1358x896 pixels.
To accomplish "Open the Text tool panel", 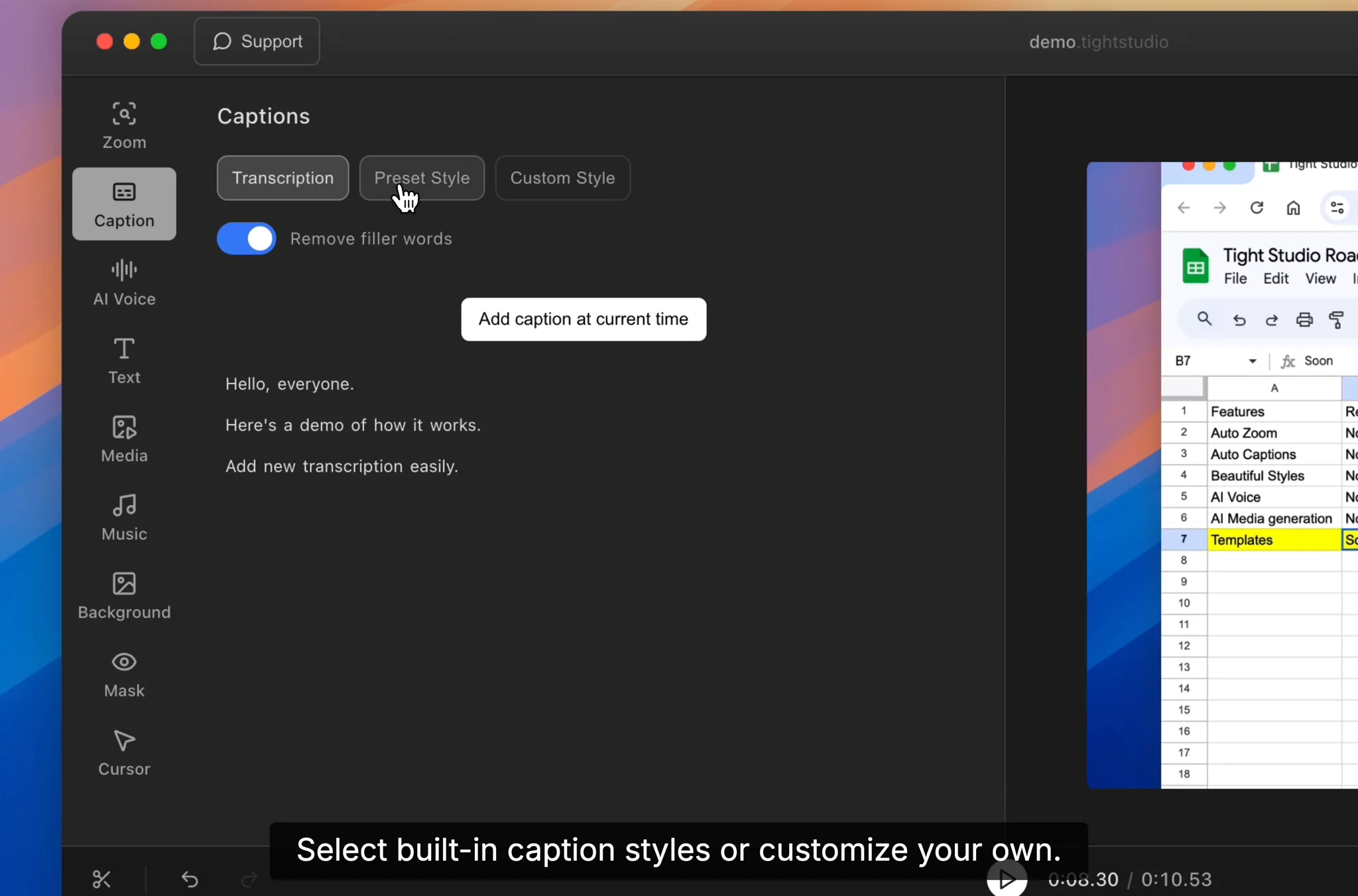I will [124, 361].
